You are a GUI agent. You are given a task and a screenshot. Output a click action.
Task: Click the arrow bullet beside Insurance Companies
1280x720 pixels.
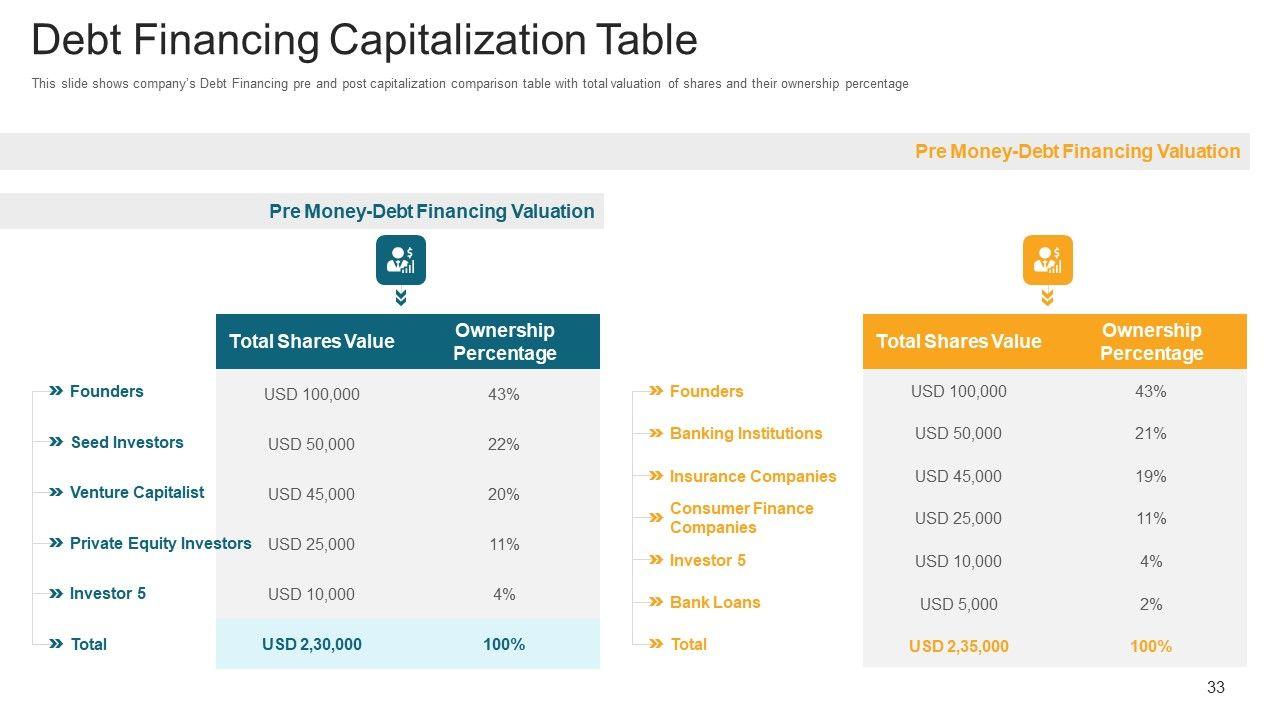pyautogui.click(x=656, y=476)
